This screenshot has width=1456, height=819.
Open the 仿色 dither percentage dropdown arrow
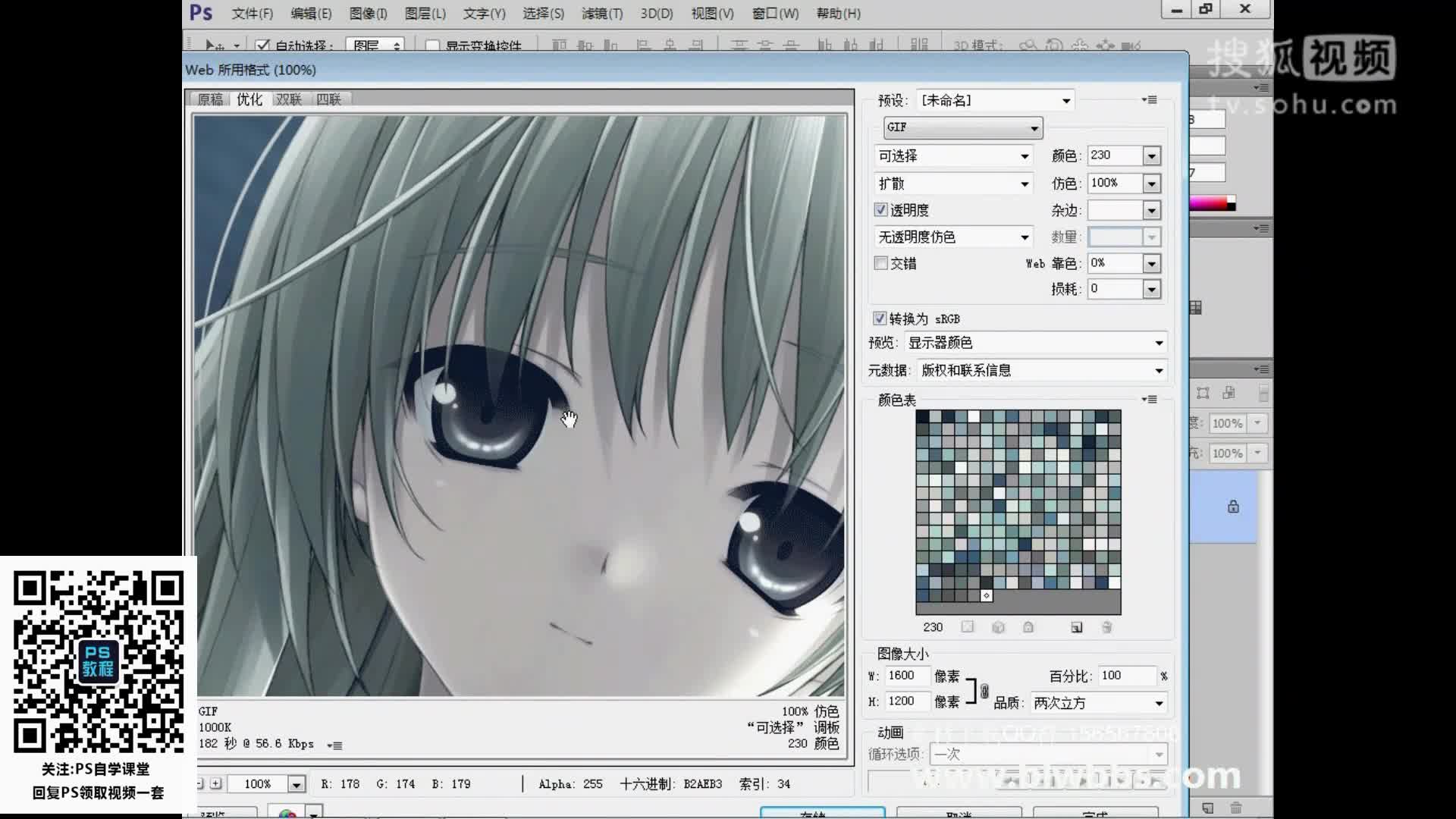coord(1152,184)
